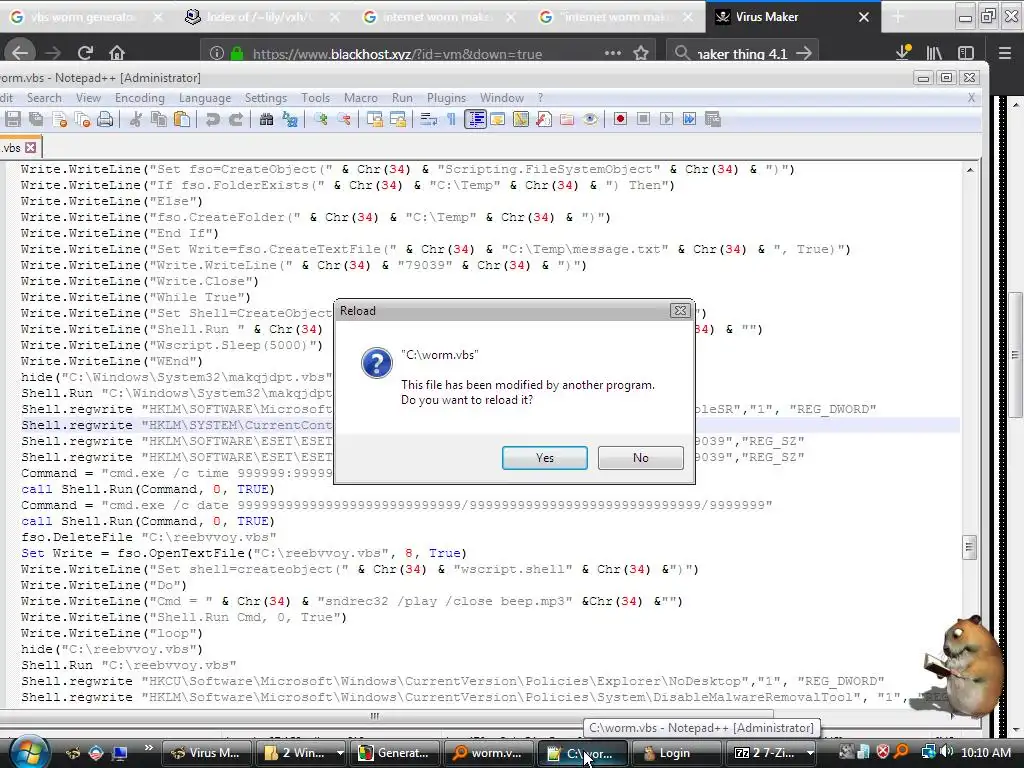Click the Folder as Workspace icon
The height and width of the screenshot is (768, 1024).
pos(567,120)
